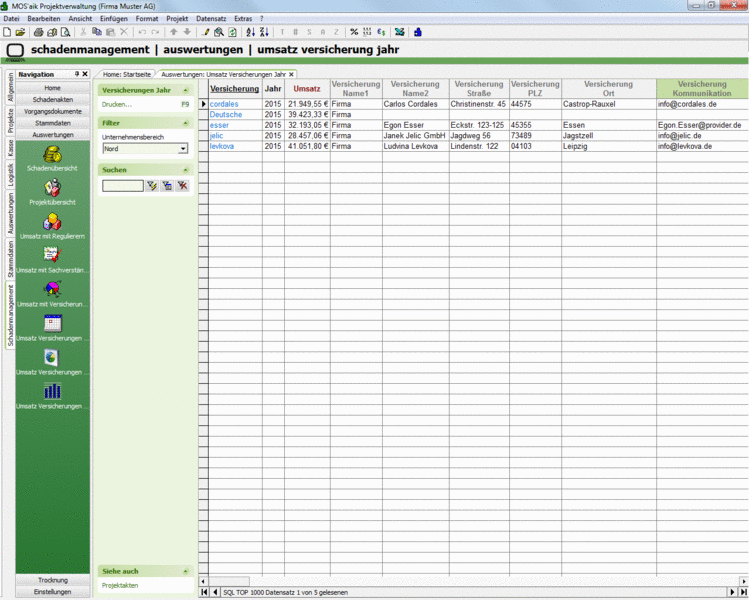Click the Open folder toolbar icon
Screen dimensions: 749x600
20,32
